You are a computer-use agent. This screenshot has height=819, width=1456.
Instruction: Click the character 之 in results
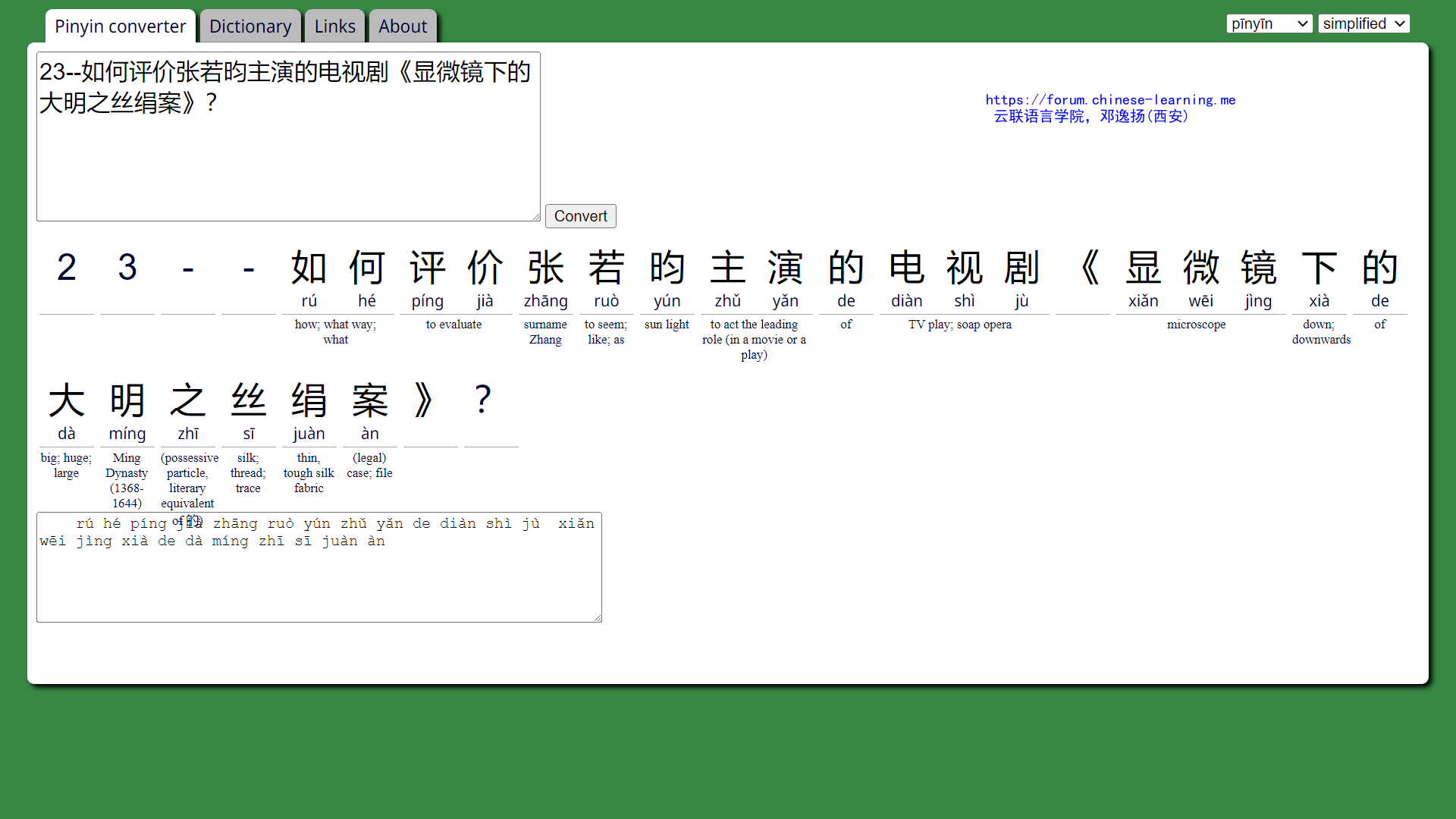[x=188, y=400]
